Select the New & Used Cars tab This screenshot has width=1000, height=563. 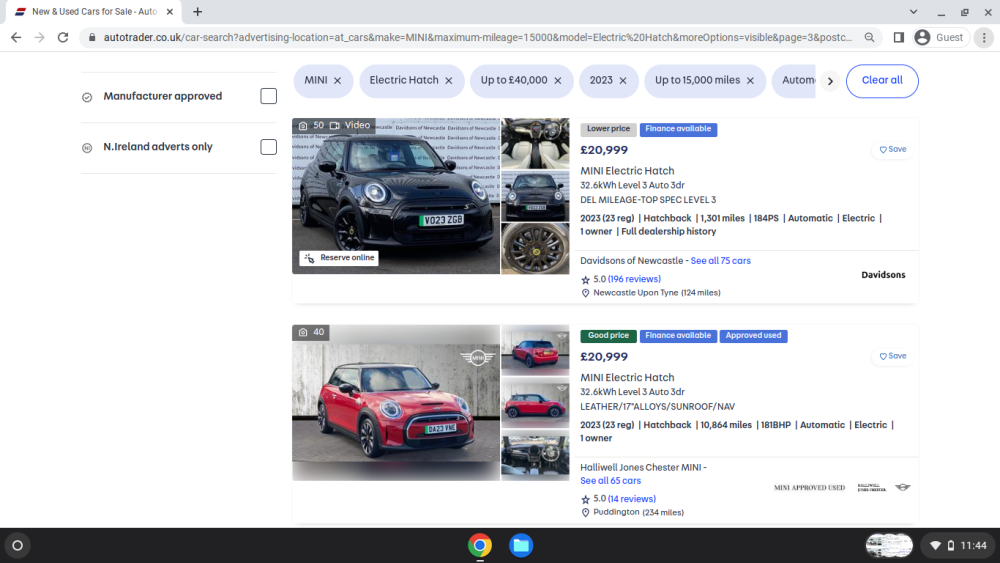tap(94, 11)
